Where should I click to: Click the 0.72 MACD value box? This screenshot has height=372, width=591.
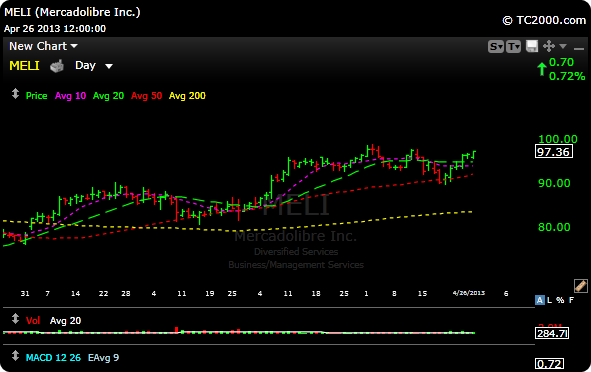pos(550,364)
